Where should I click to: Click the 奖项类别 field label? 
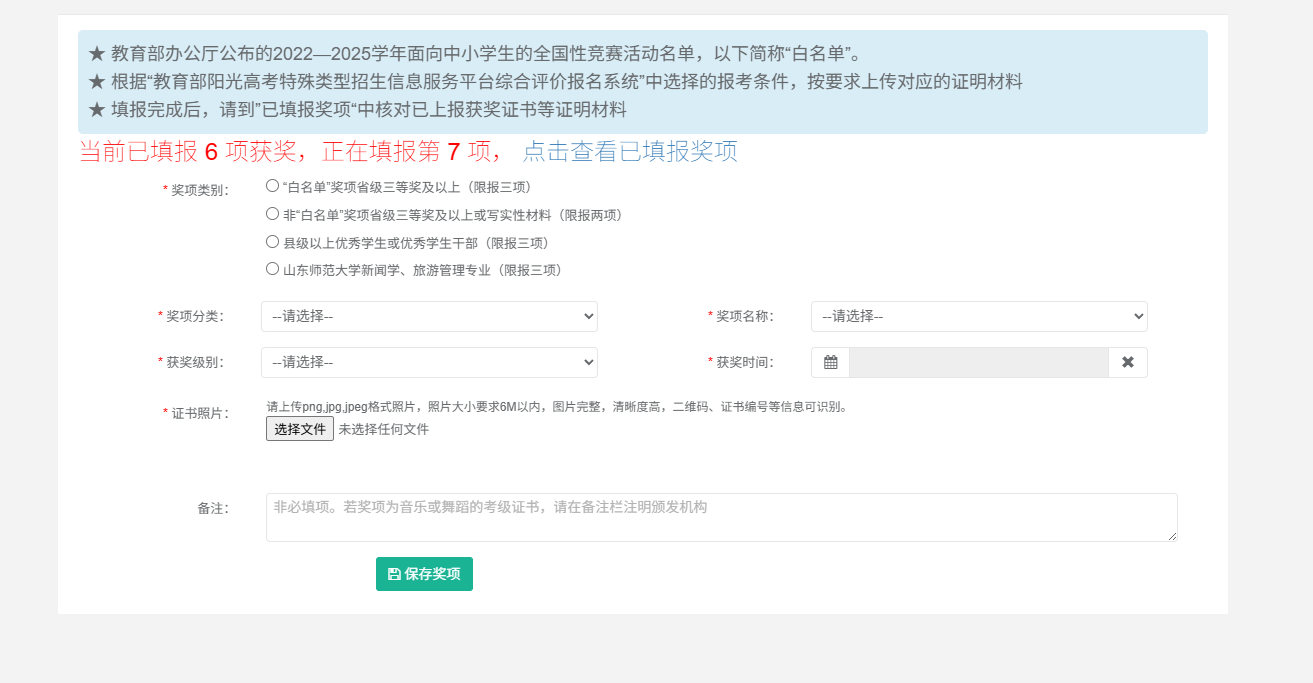pos(199,190)
